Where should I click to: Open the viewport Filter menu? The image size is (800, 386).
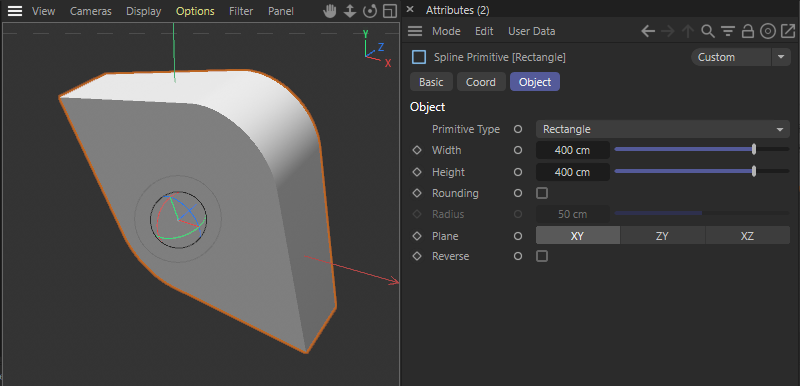click(x=241, y=11)
